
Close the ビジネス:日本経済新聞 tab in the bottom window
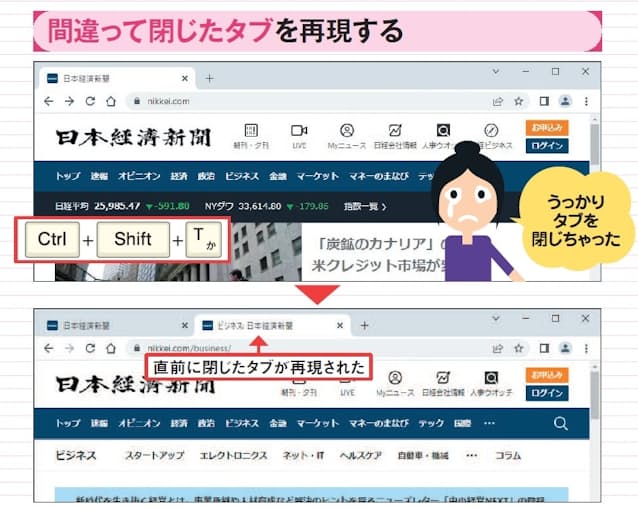340,325
